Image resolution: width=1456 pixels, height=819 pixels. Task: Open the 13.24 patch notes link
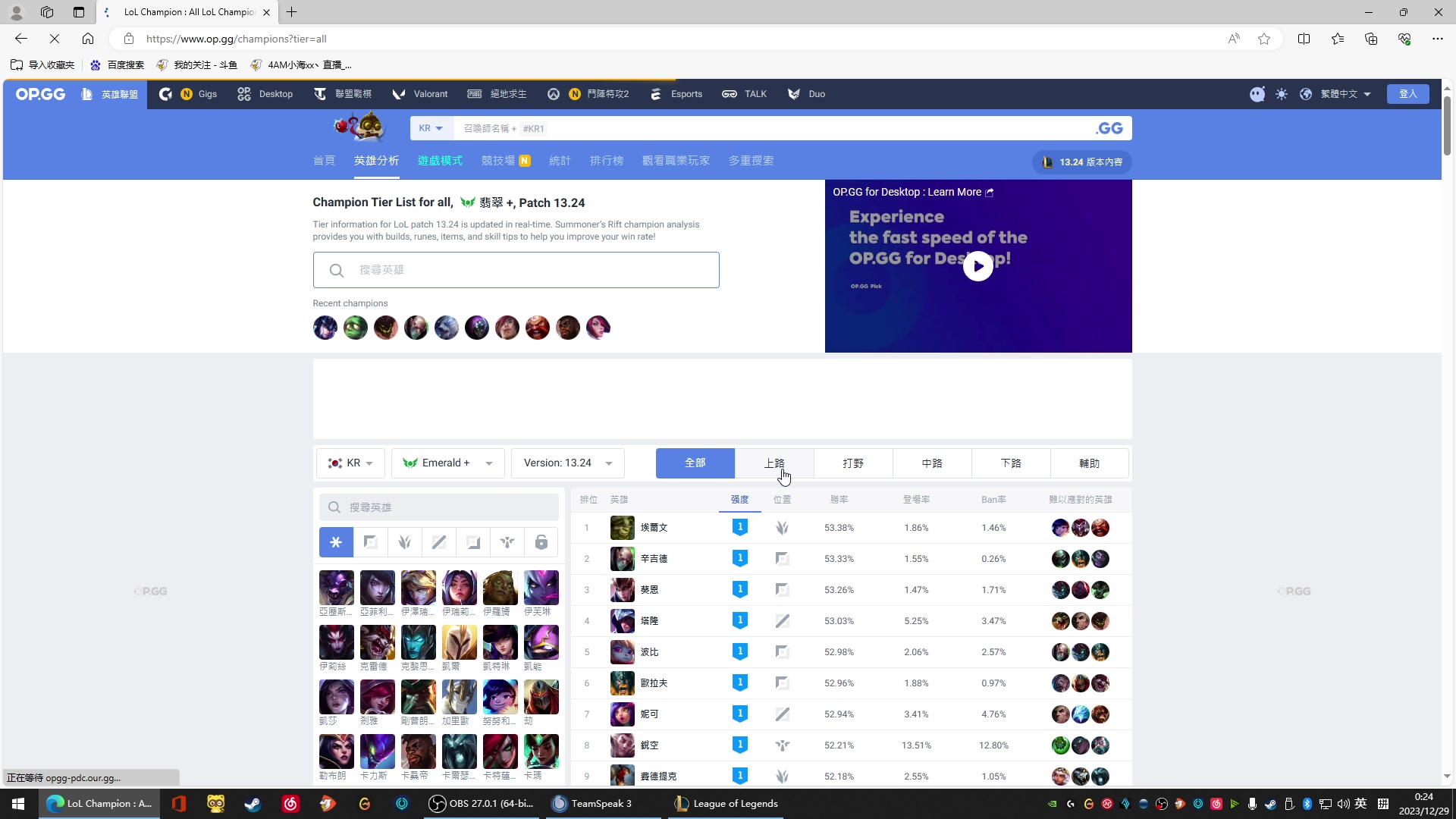pyautogui.click(x=1082, y=162)
